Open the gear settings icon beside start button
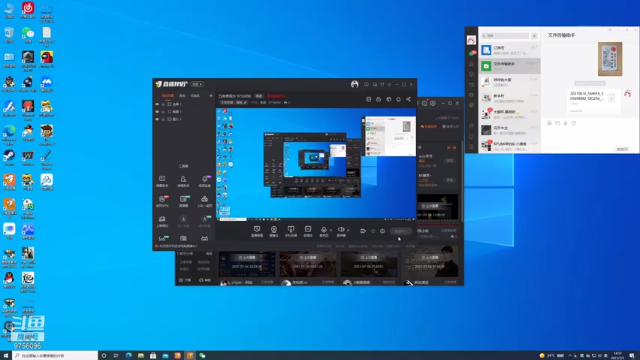The image size is (640, 360). (382, 231)
